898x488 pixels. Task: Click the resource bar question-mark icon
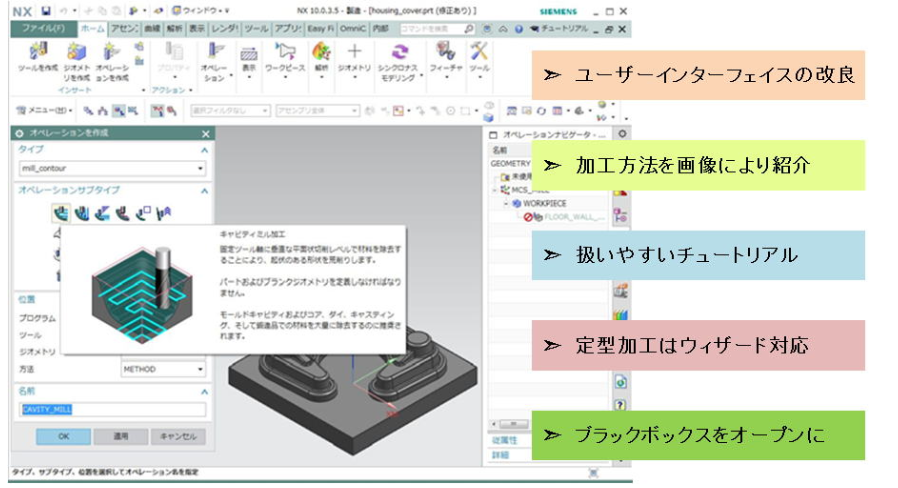pyautogui.click(x=621, y=404)
